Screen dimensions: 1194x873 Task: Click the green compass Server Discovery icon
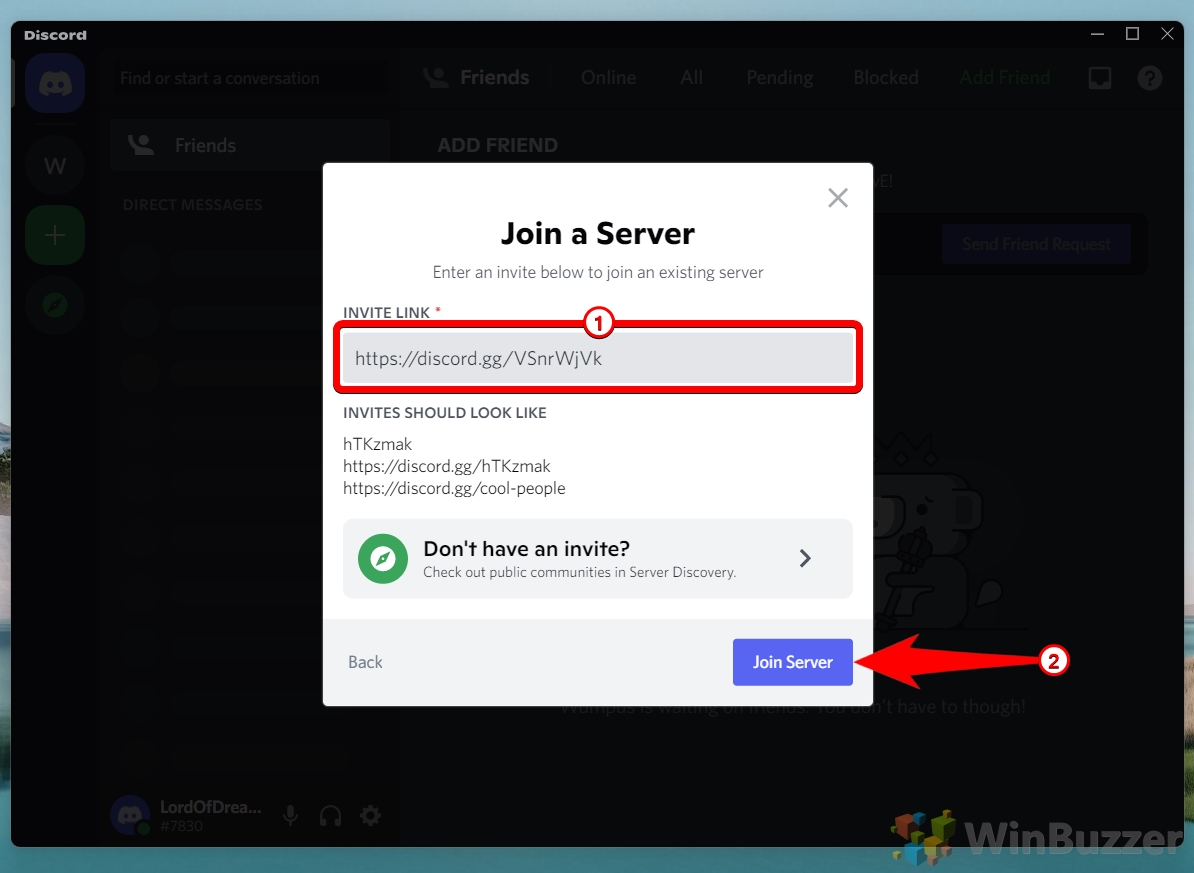pyautogui.click(x=383, y=558)
